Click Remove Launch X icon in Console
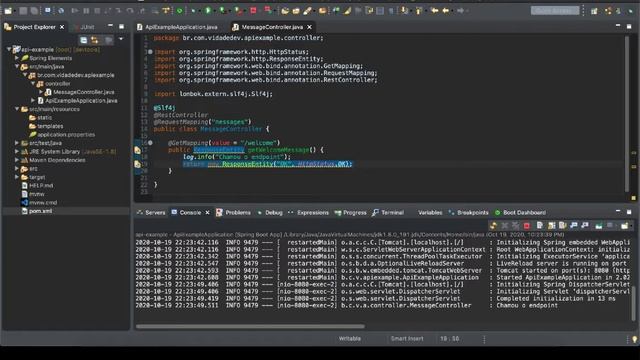Screen dimensions: 640x360 coord(504,226)
